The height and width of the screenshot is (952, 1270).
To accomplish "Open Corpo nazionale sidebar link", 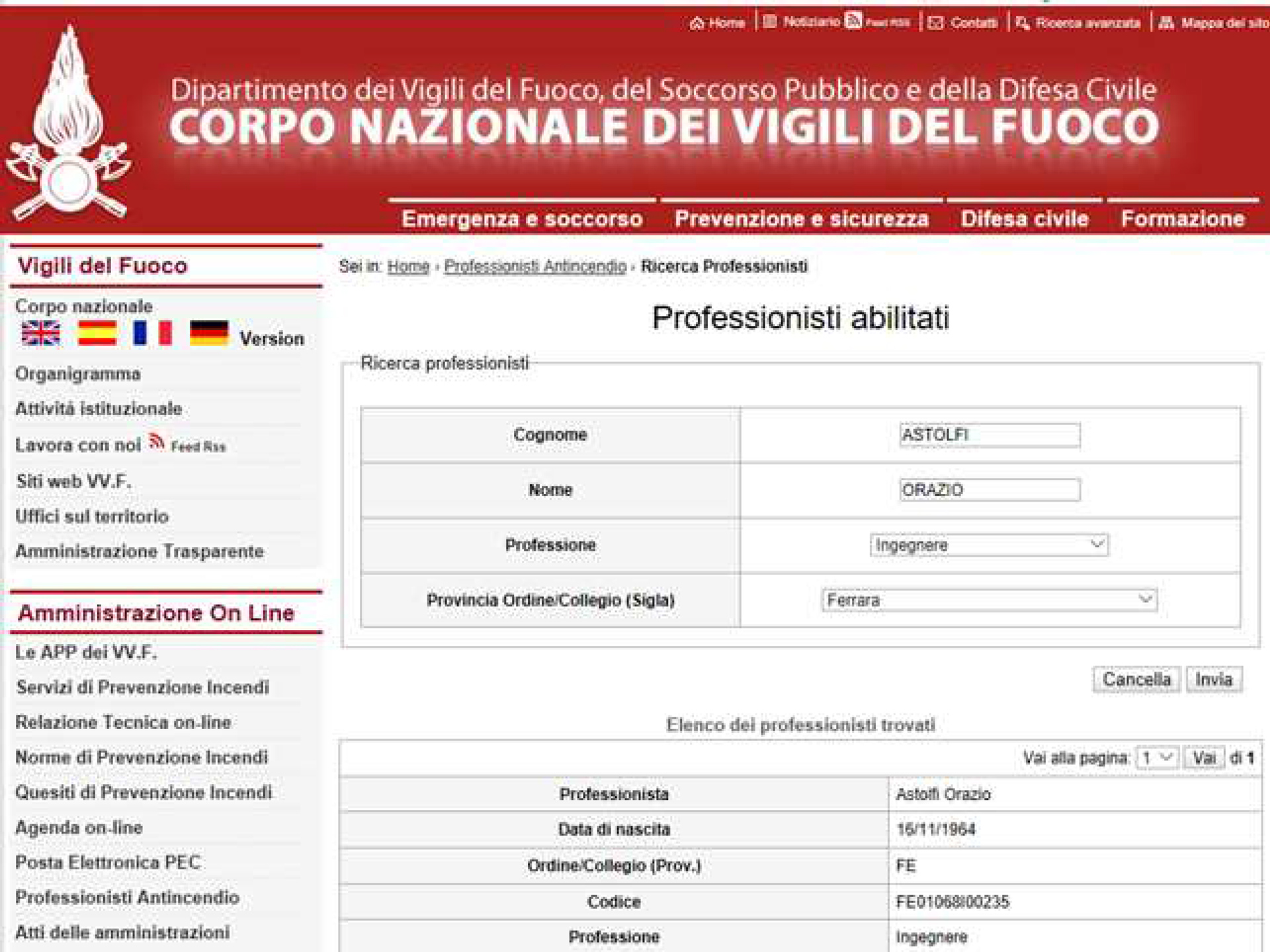I will (84, 306).
